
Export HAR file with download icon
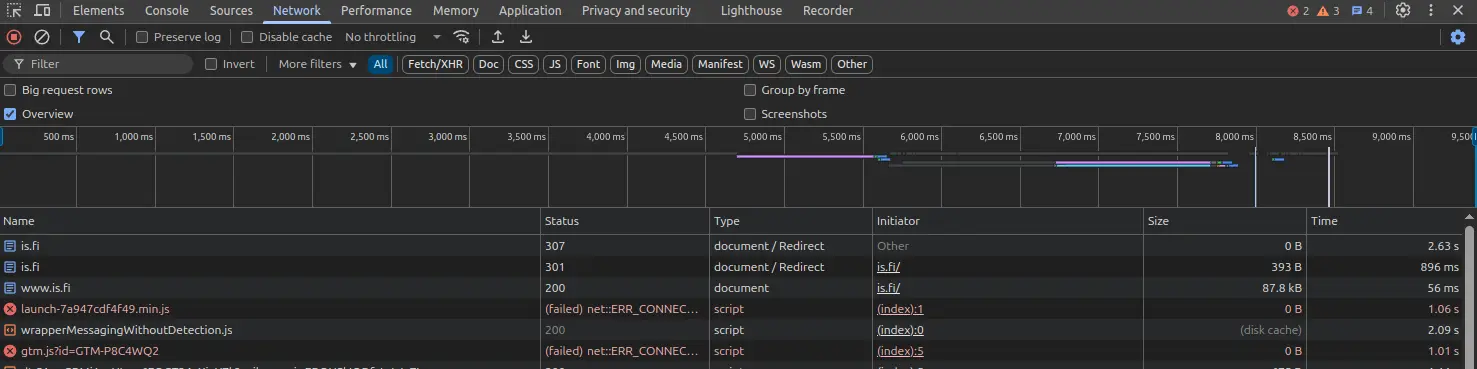(x=526, y=37)
